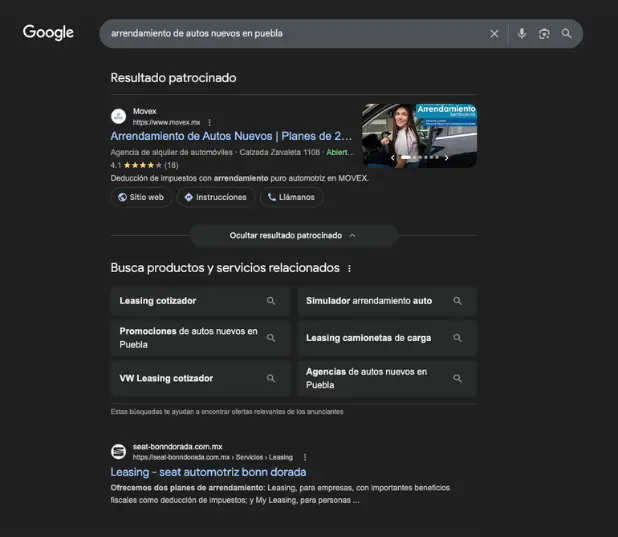Image resolution: width=618 pixels, height=537 pixels.
Task: Click the seat-bonndorada.com.mx breadcrumb URL
Action: pyautogui.click(x=212, y=457)
